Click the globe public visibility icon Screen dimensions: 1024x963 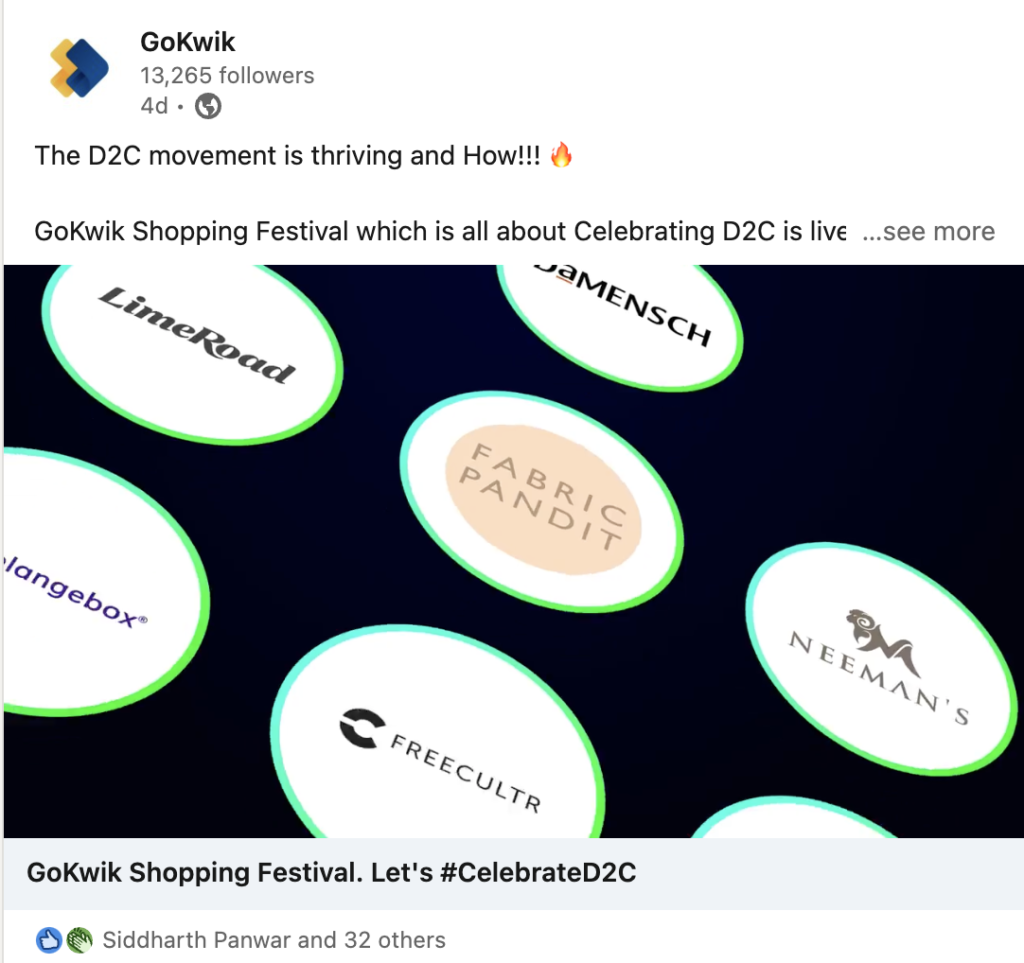(x=208, y=106)
